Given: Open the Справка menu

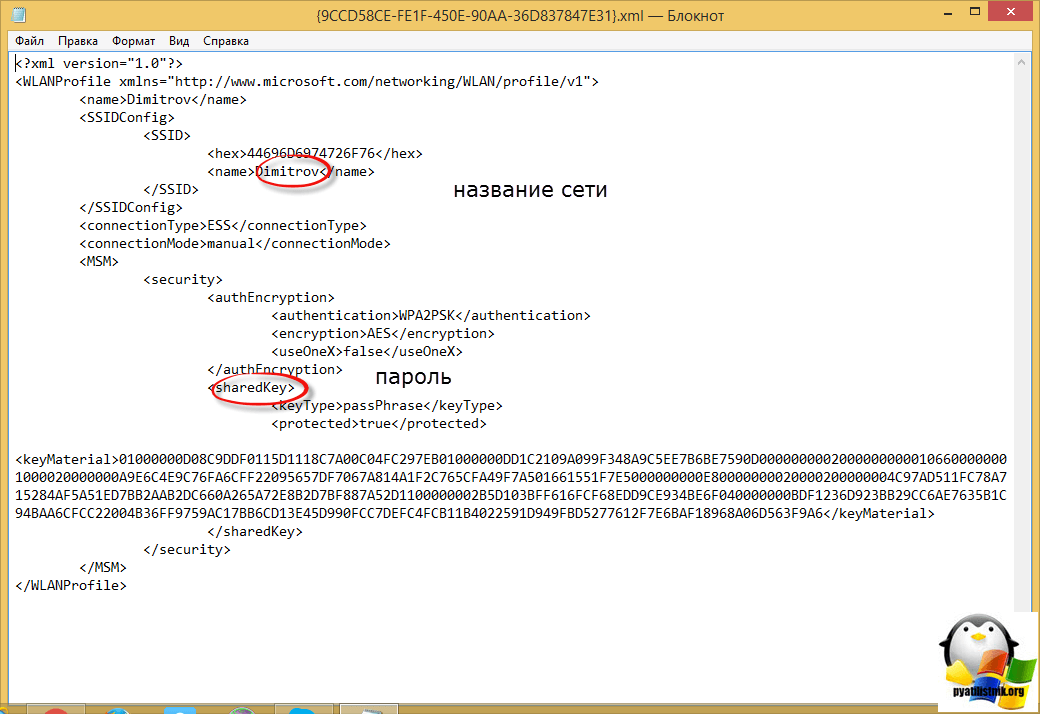Looking at the screenshot, I should coord(226,41).
